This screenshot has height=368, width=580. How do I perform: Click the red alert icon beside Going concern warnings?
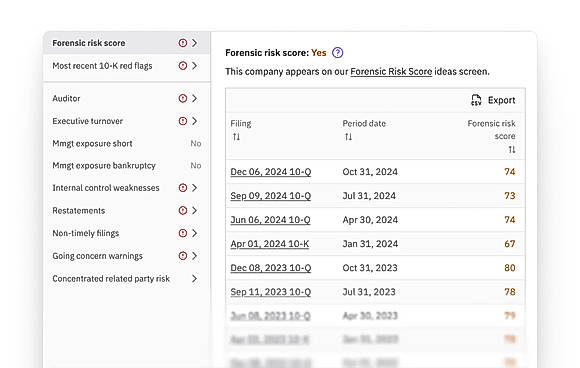[183, 256]
